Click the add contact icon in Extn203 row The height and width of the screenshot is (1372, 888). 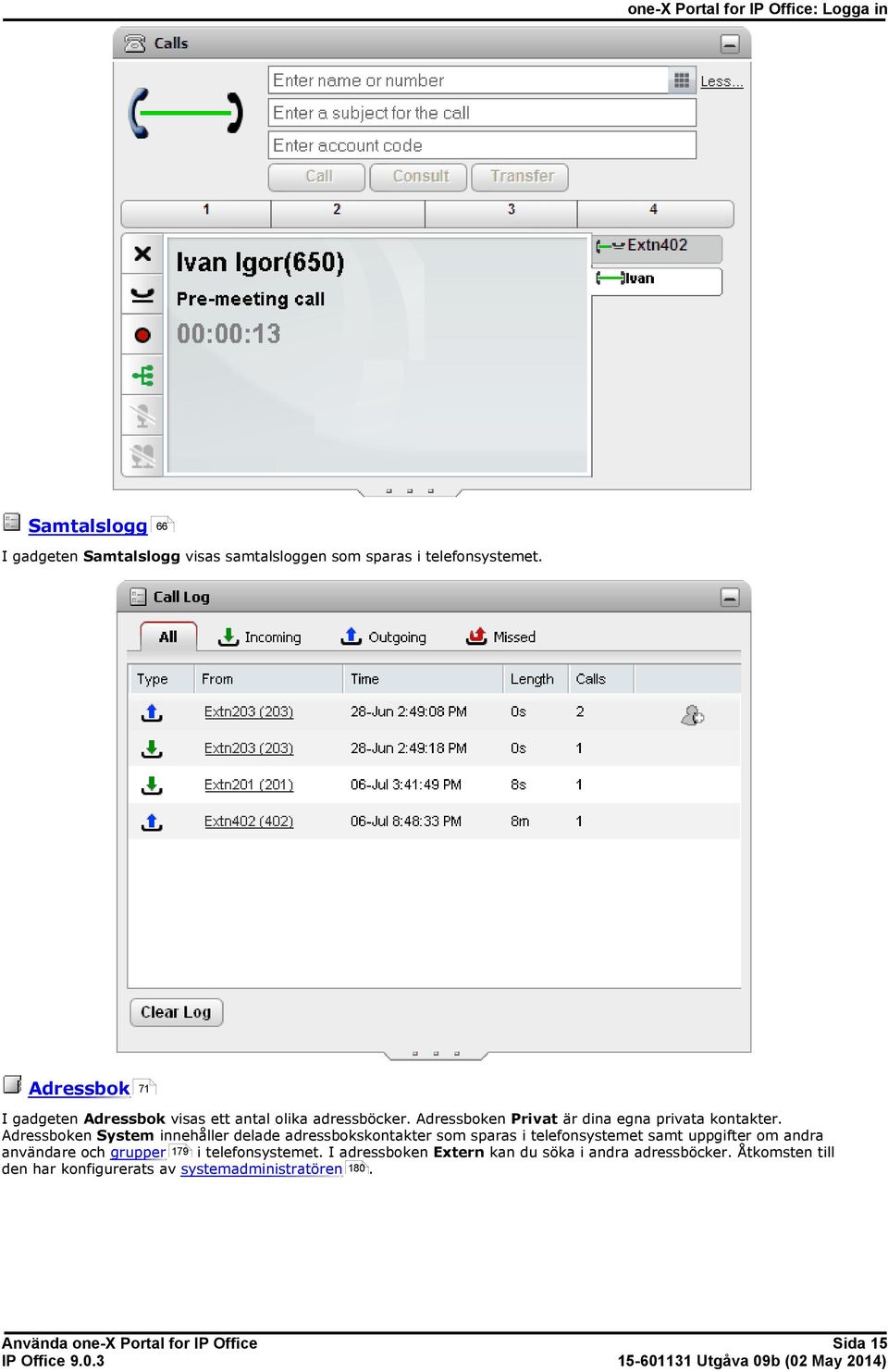[x=693, y=714]
